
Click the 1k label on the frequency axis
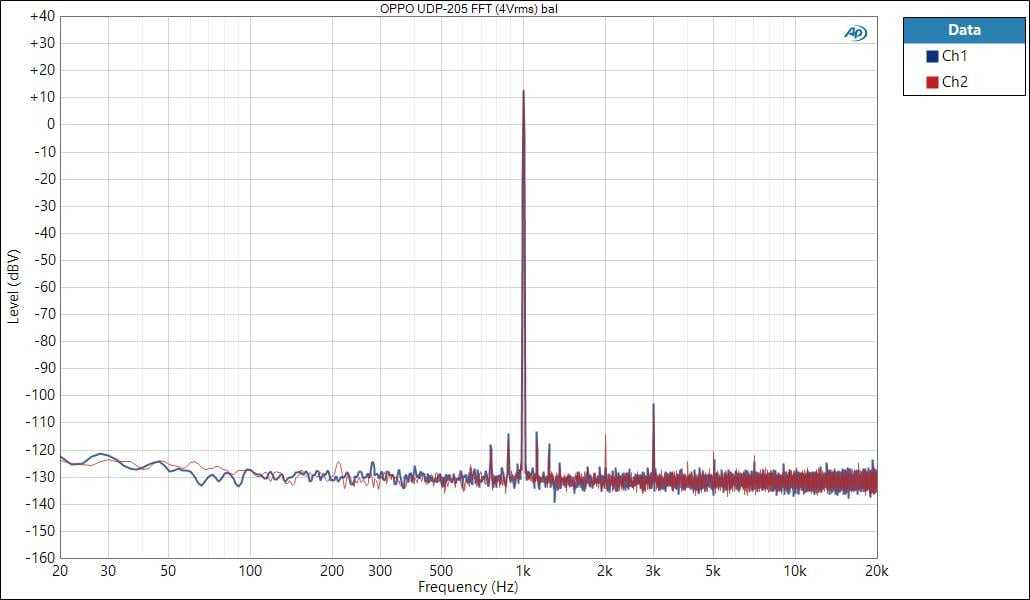coord(523,571)
